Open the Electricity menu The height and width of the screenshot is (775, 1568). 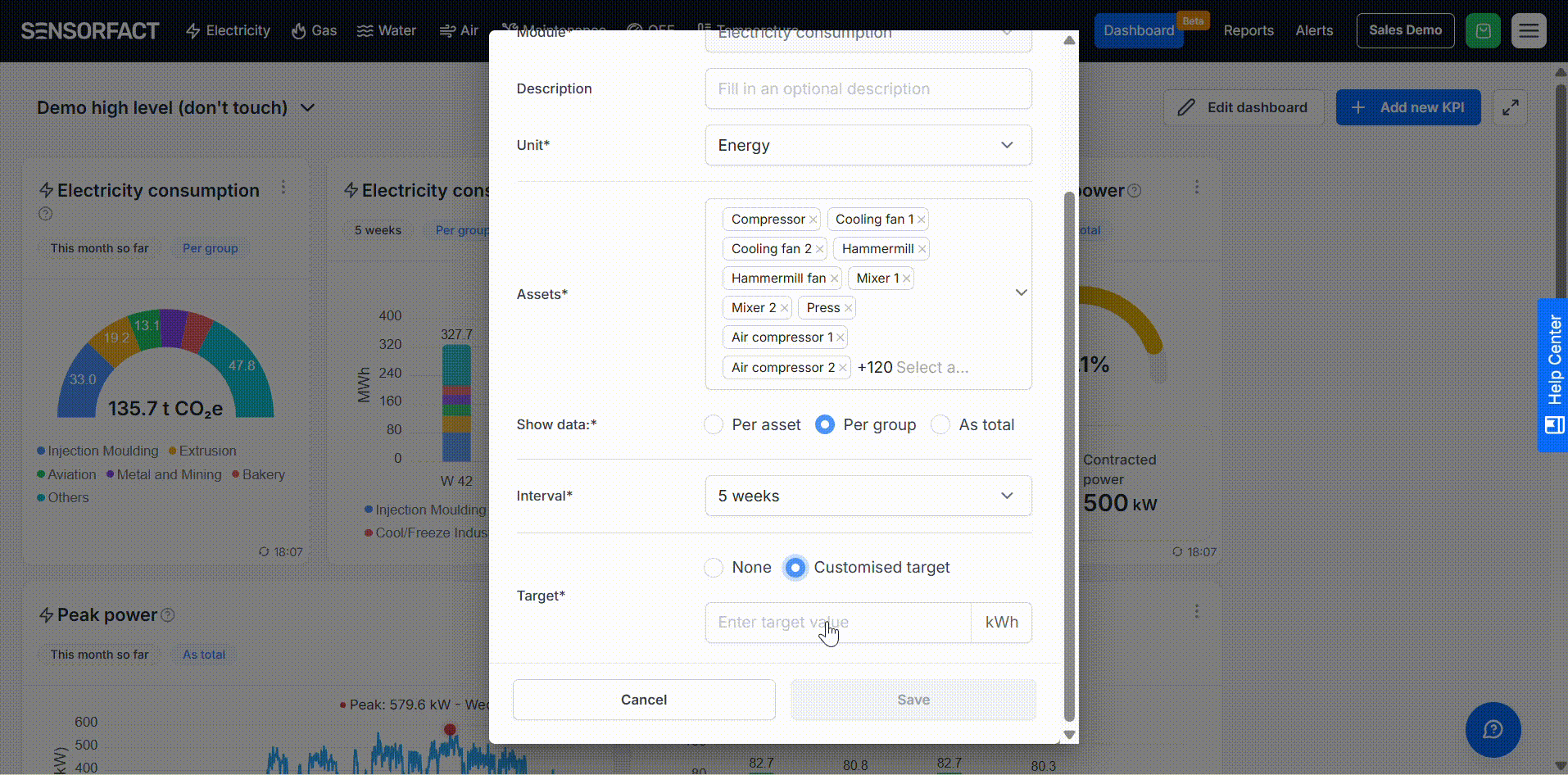pyautogui.click(x=228, y=30)
